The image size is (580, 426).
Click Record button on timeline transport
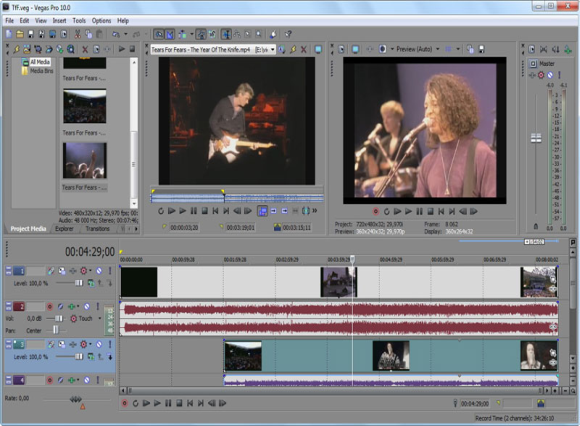[125, 403]
